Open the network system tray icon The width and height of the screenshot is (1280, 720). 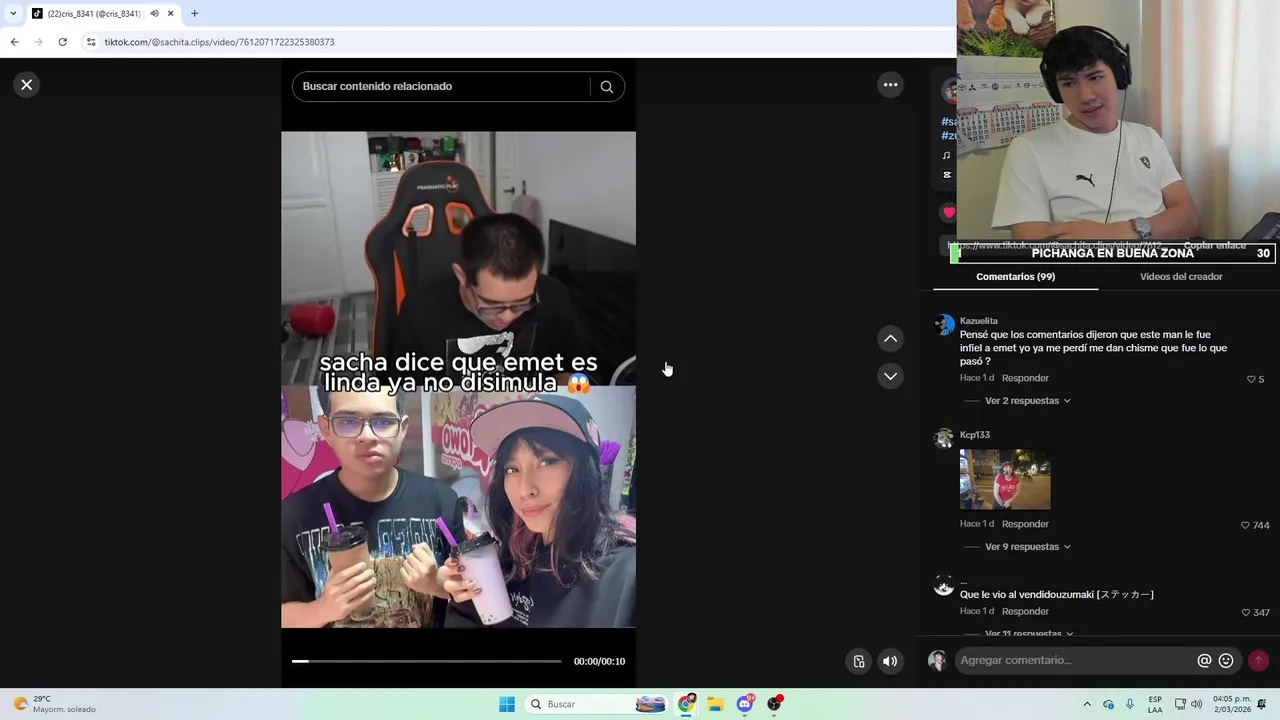(x=1180, y=704)
